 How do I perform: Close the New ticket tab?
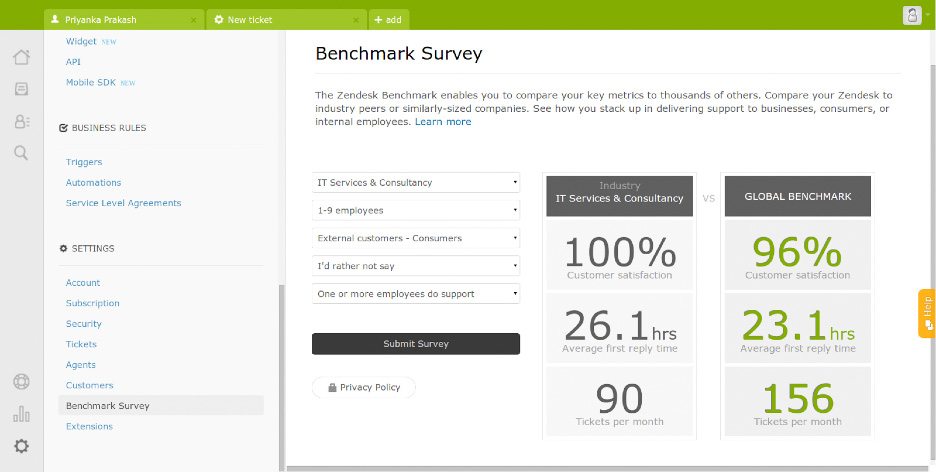click(356, 20)
